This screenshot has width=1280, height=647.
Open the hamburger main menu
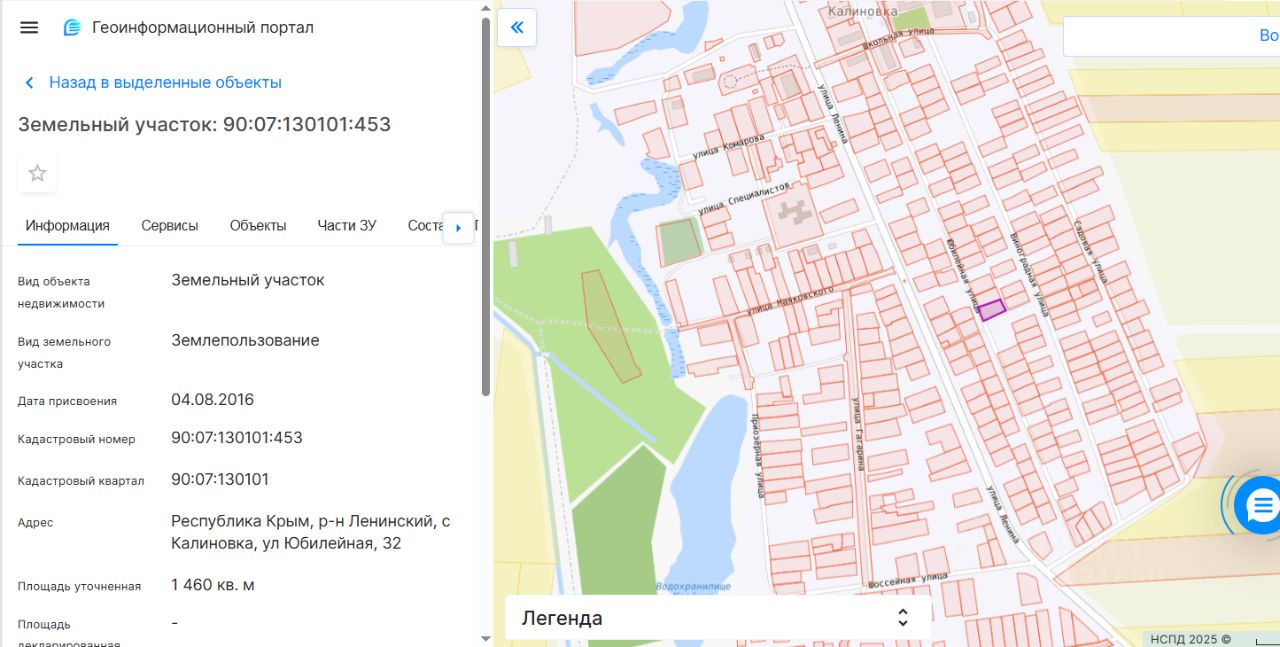[29, 27]
